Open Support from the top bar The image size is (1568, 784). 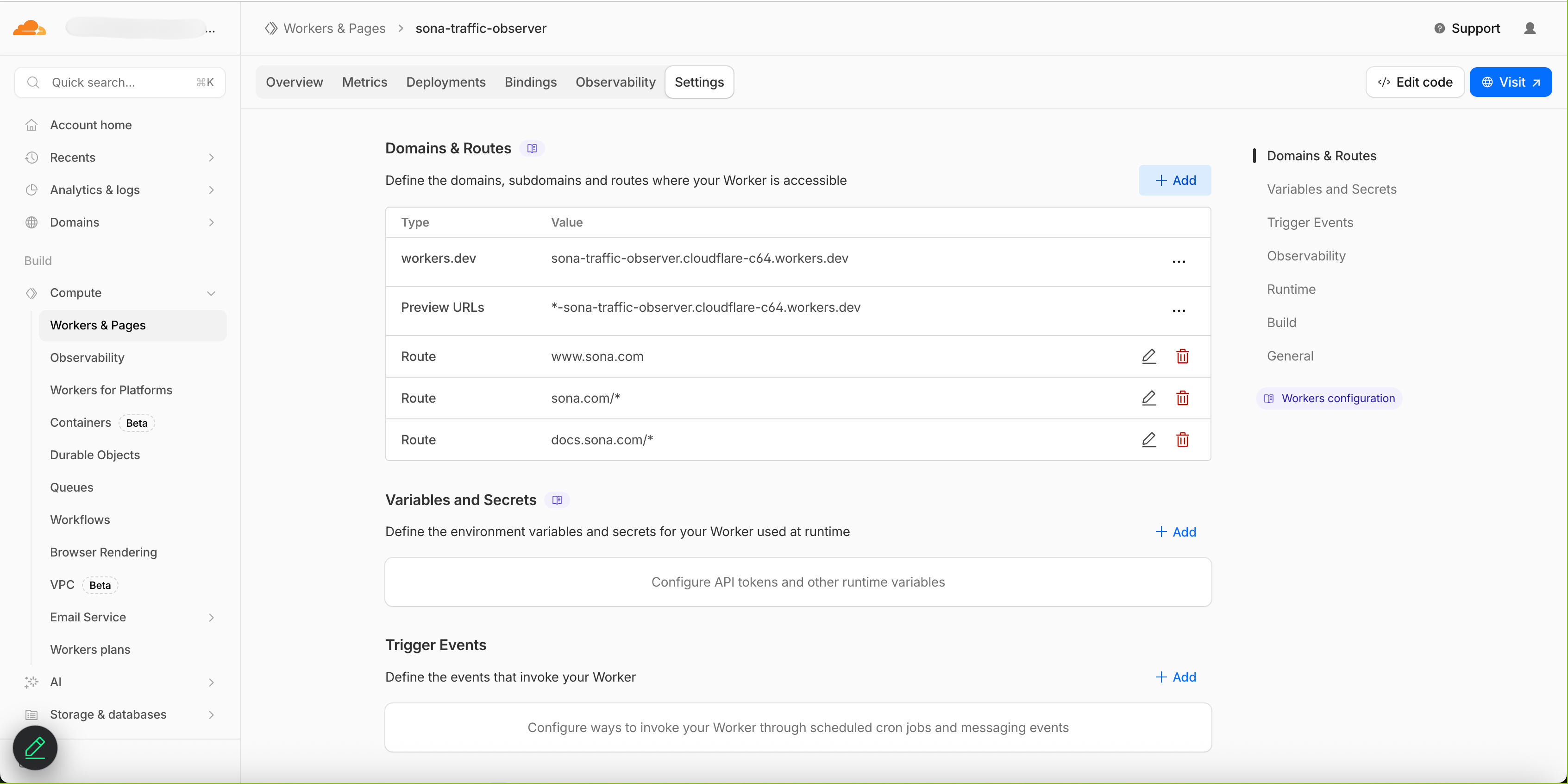(1466, 28)
